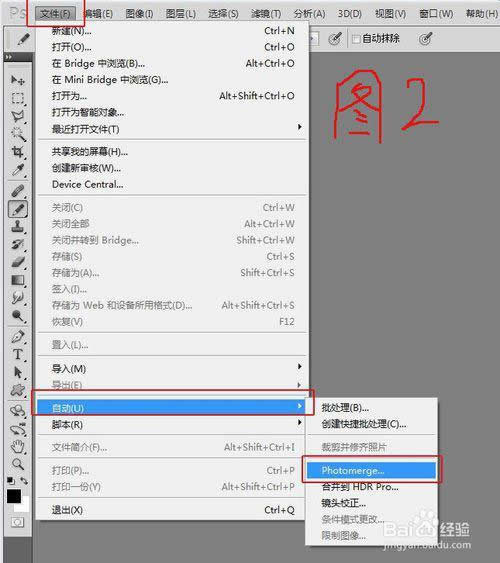
Task: Select the Pen tool in toolbox
Action: [17, 336]
